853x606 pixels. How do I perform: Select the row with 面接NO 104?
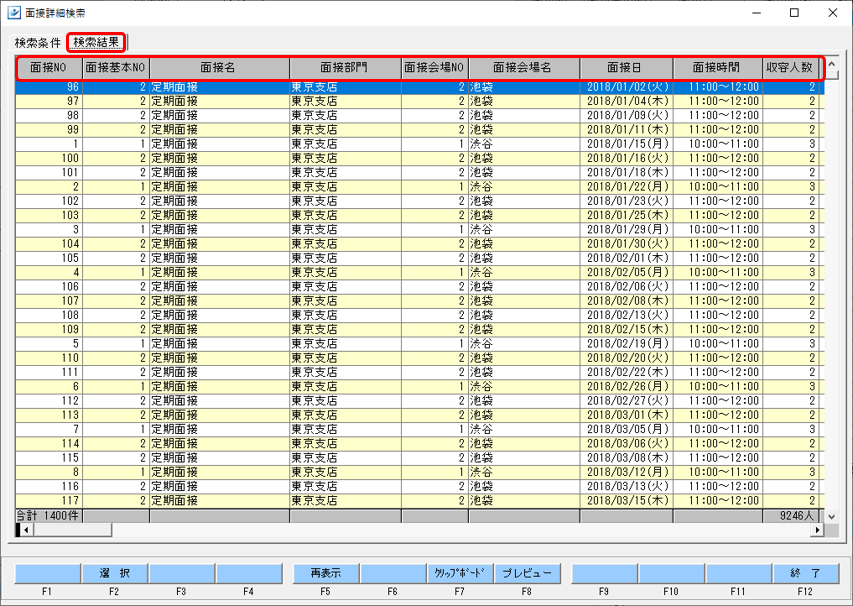pyautogui.click(x=419, y=244)
